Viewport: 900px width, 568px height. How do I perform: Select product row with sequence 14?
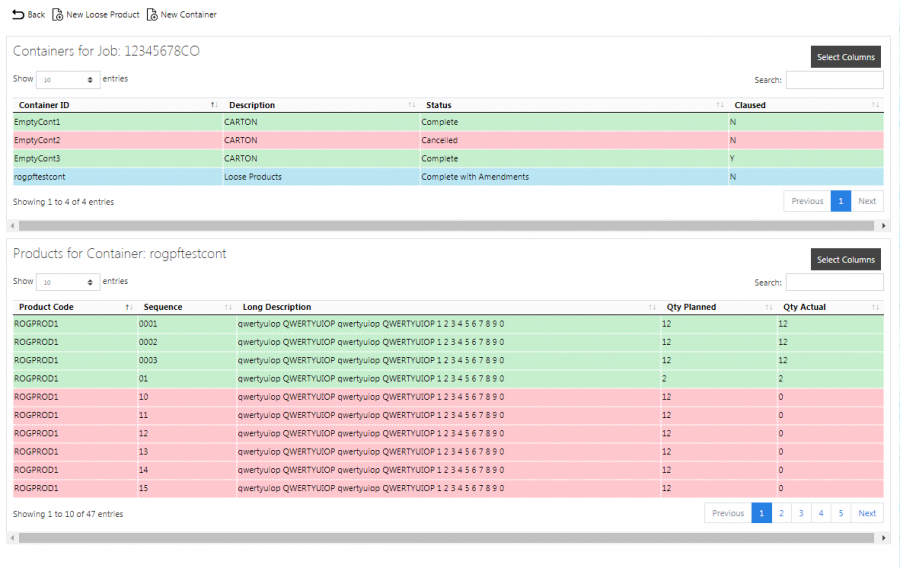tap(448, 470)
